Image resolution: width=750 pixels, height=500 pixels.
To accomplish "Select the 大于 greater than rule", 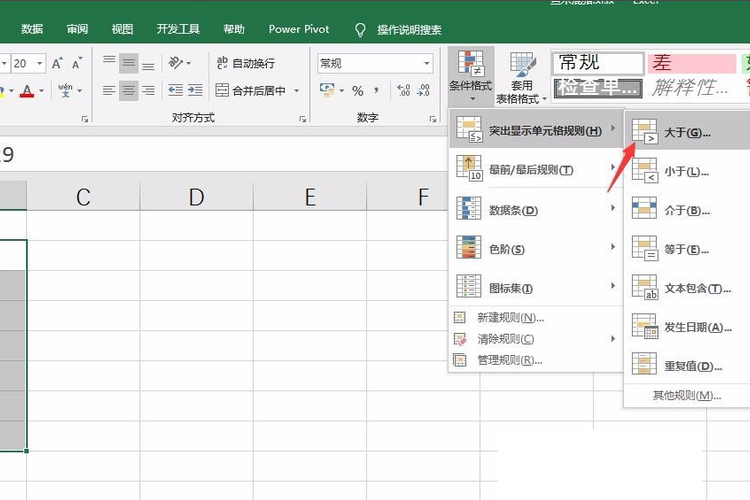I will pyautogui.click(x=688, y=132).
